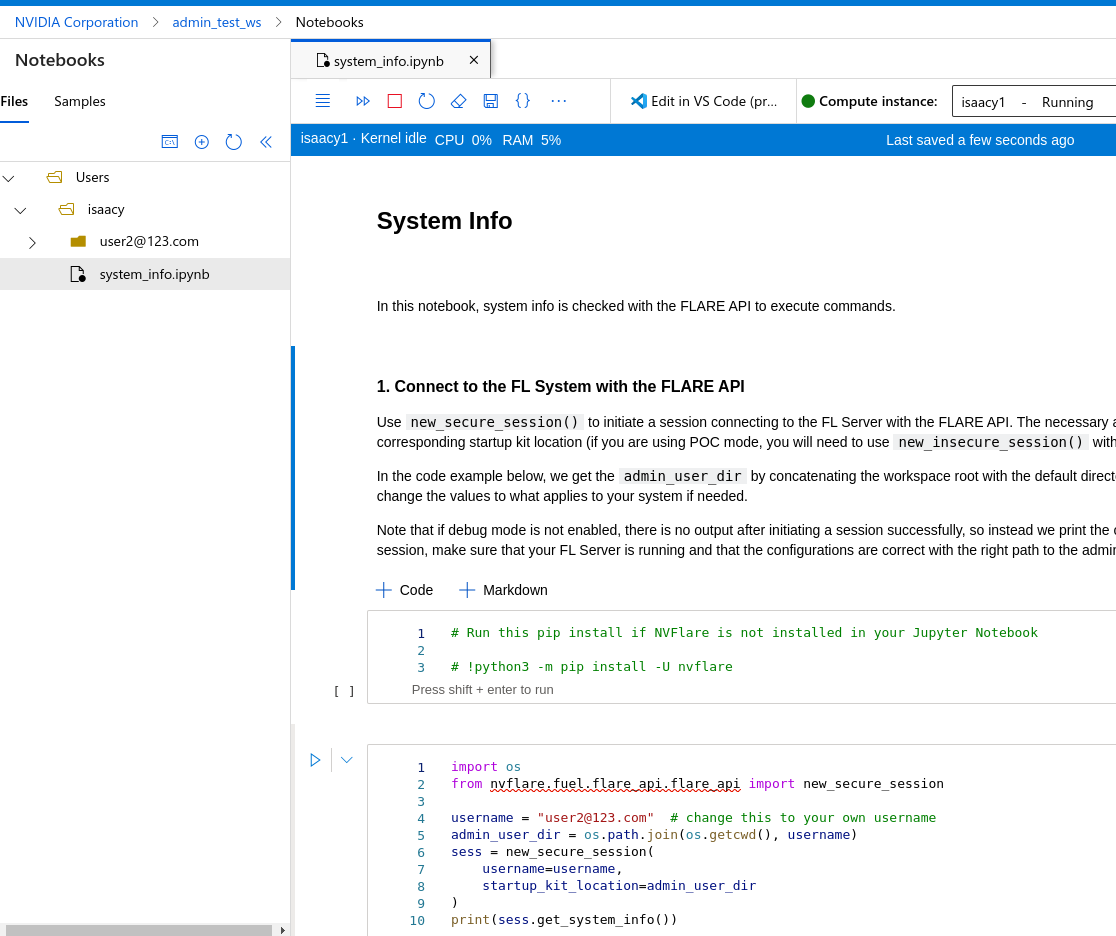Click the execution count brackets of first cell
The image size is (1116, 936).
(x=344, y=691)
